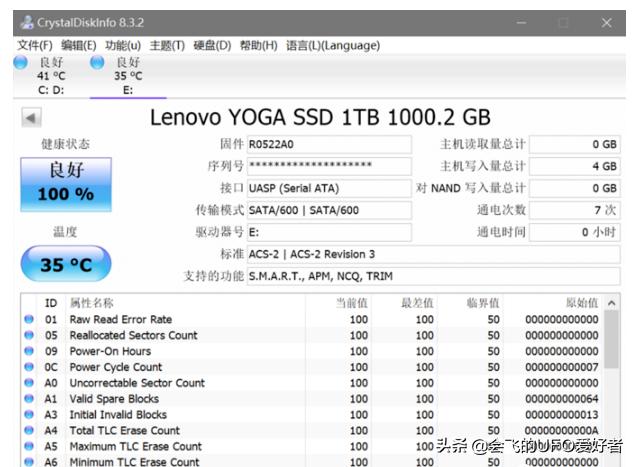This screenshot has width=636, height=467.
Task: Select the Initial Invalid Blocks row
Action: 312,414
